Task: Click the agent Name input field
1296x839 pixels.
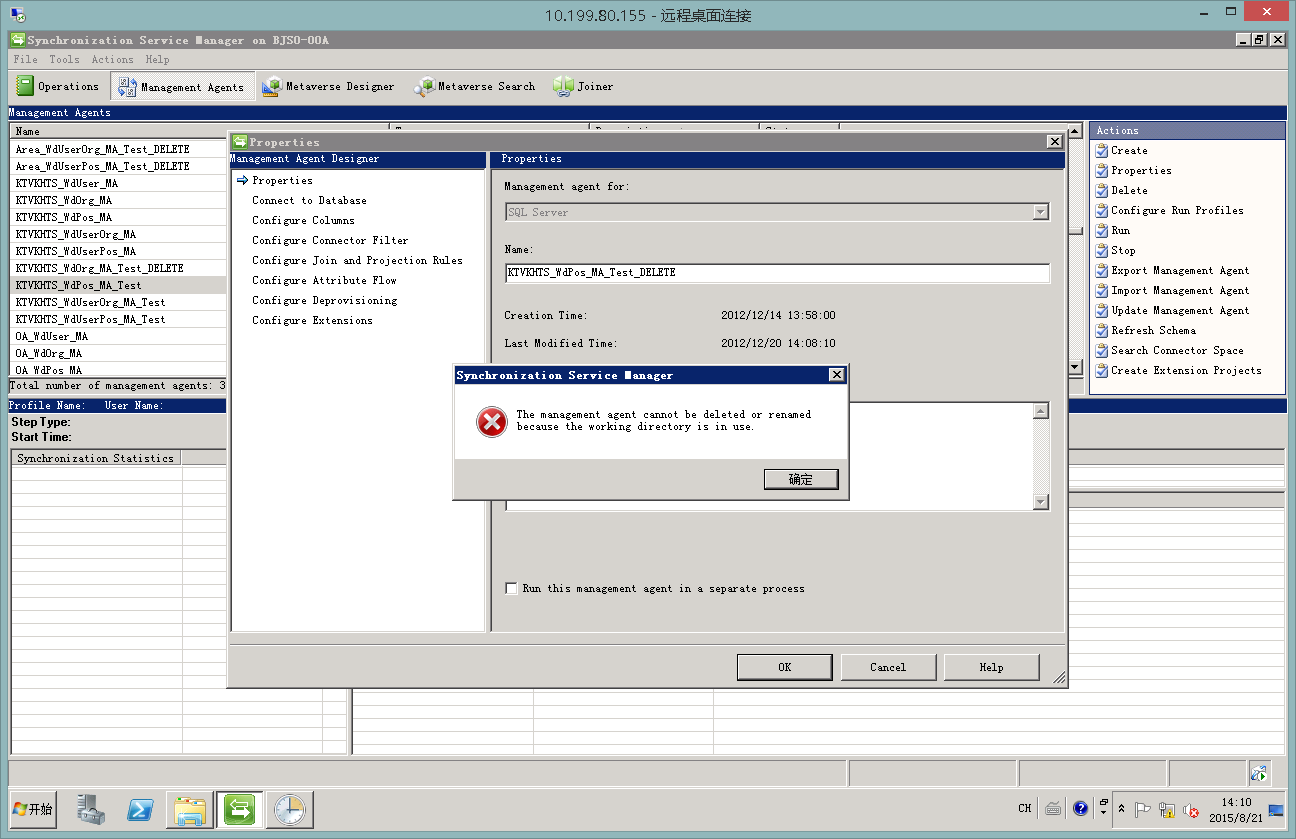Action: [777, 273]
